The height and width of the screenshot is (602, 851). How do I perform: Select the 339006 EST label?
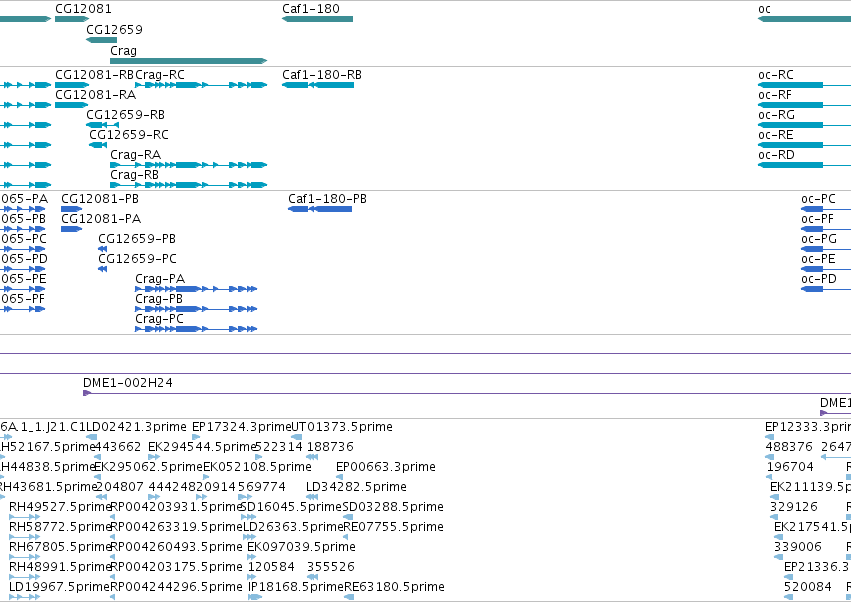[x=798, y=547]
